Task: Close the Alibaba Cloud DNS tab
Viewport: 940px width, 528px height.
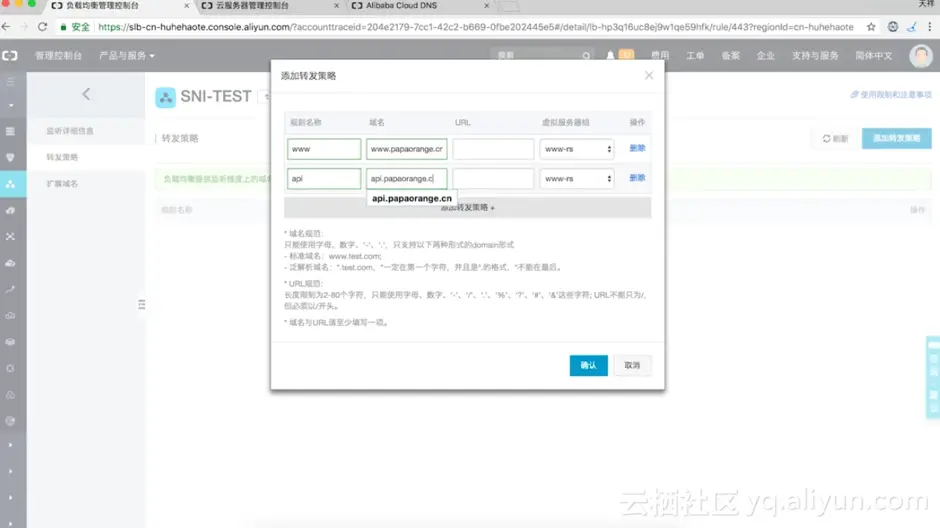Action: click(x=486, y=5)
